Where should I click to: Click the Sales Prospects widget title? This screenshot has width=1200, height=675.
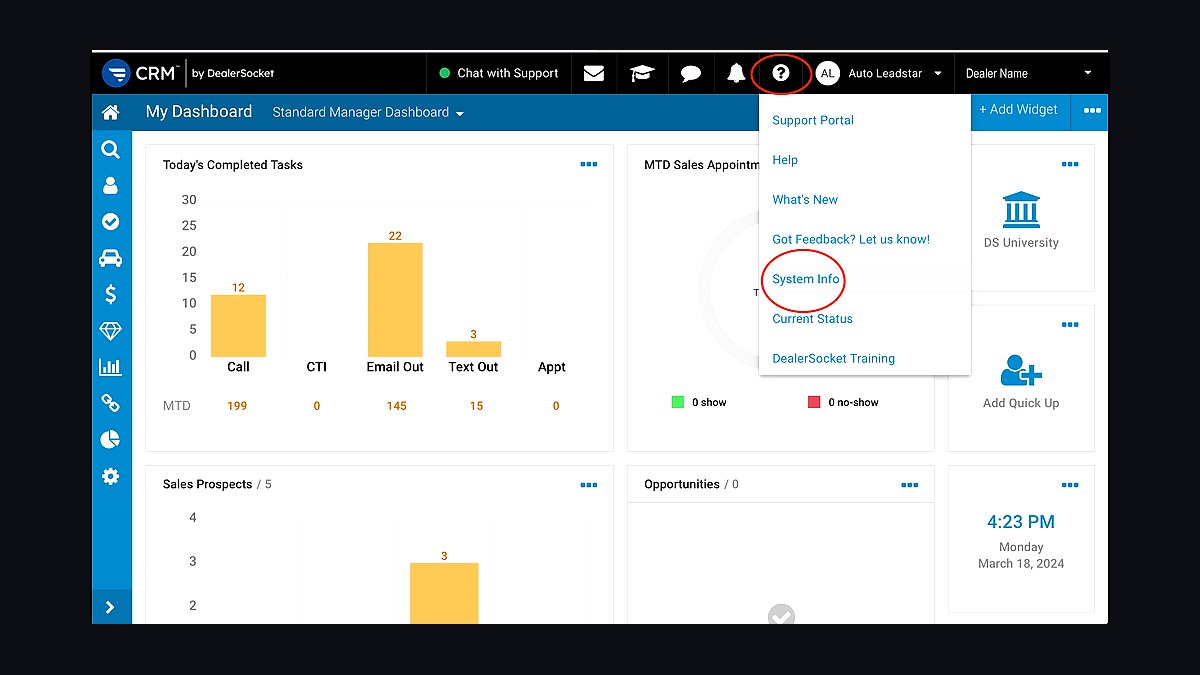[207, 484]
